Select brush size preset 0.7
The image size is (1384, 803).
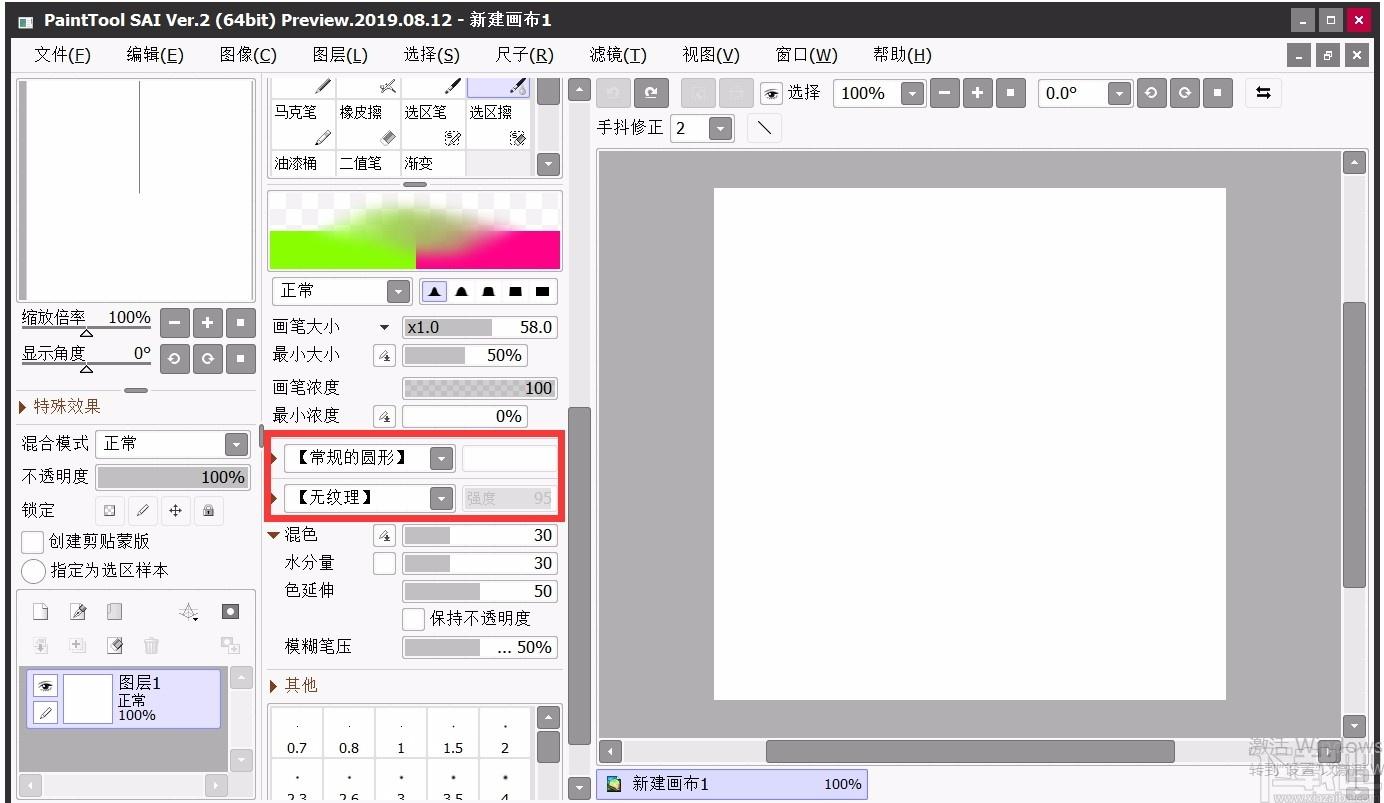[x=297, y=734]
